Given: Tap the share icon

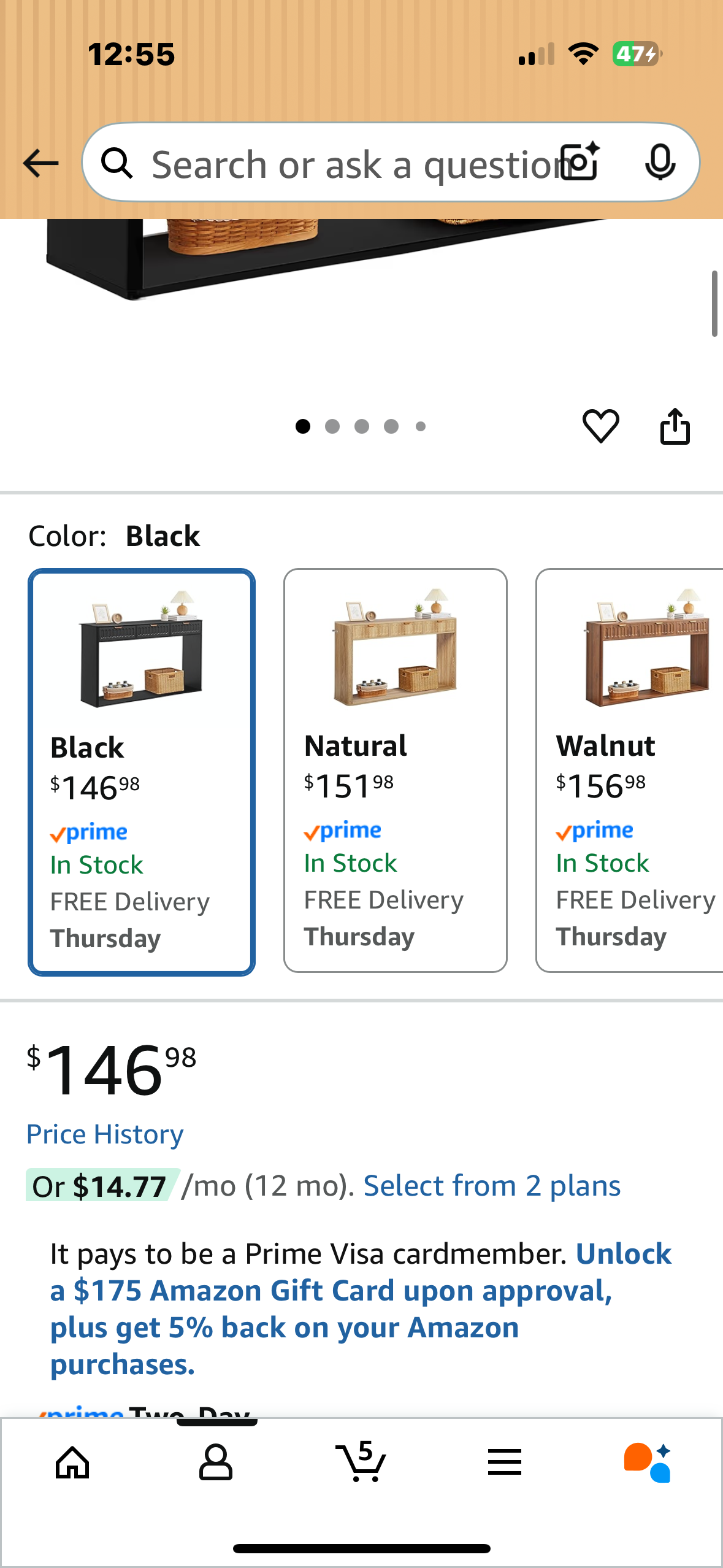Looking at the screenshot, I should (x=675, y=426).
